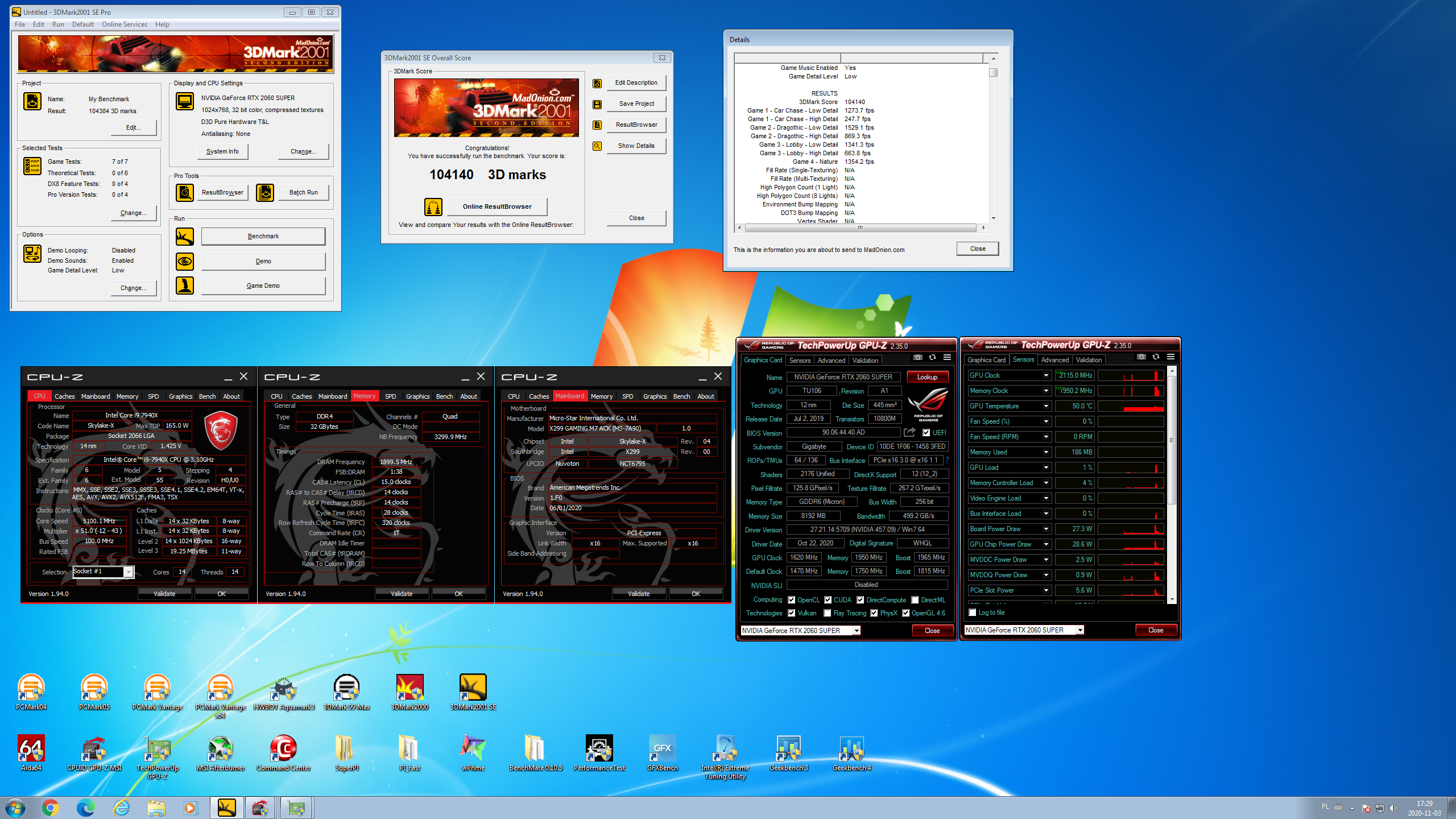The width and height of the screenshot is (1456, 819).
Task: Launch the CPUID CPU-Z MSI shortcut
Action: pos(94,753)
